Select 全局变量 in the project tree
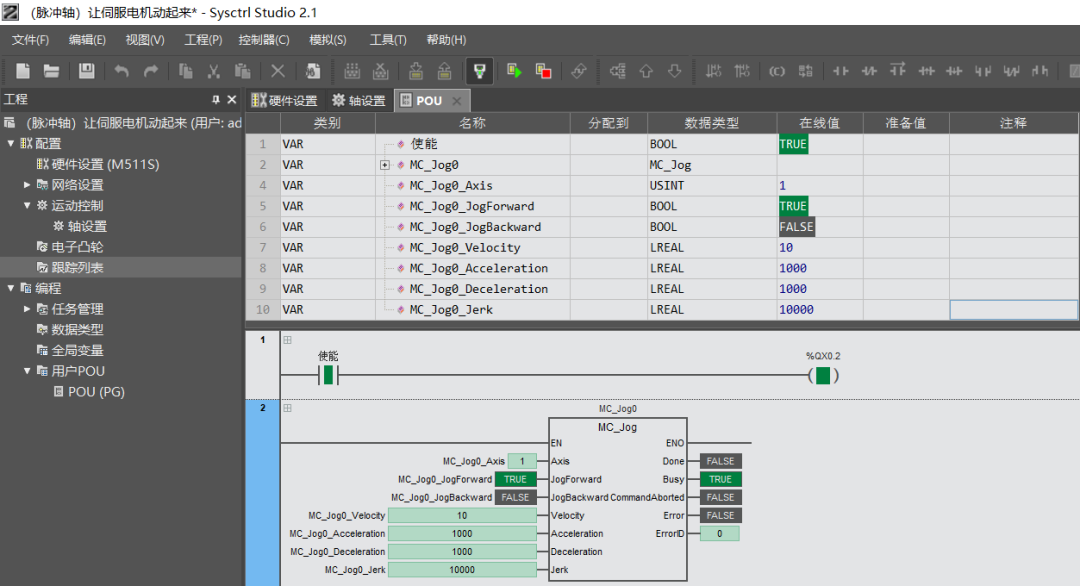 click(70, 350)
